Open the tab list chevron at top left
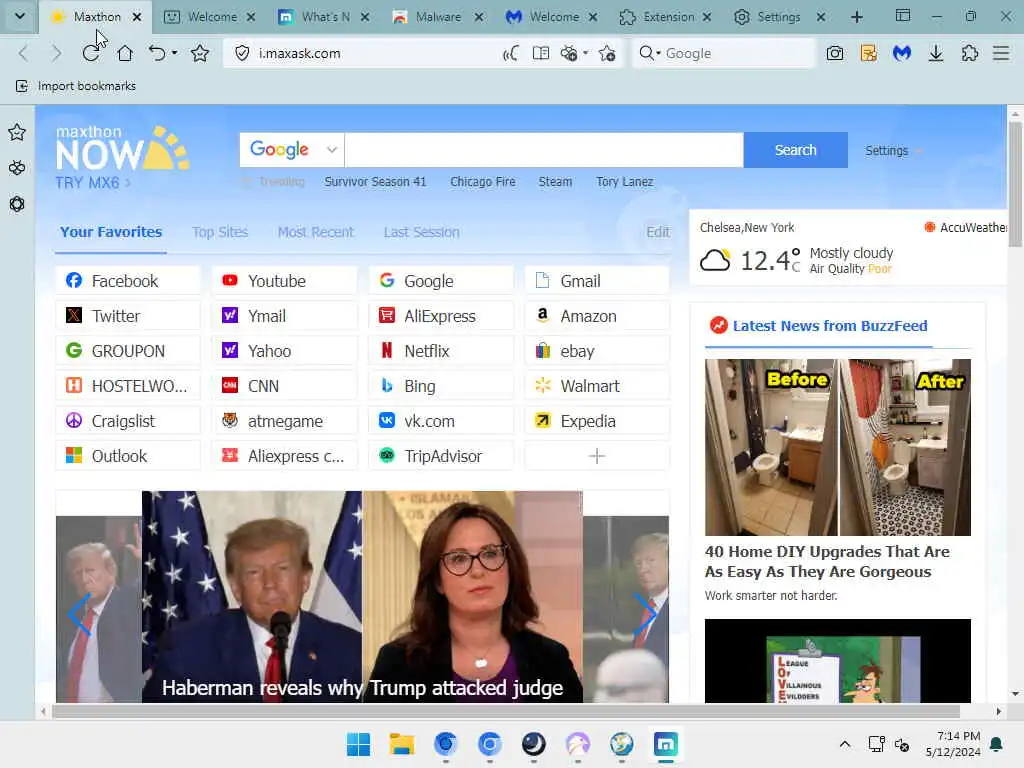The width and height of the screenshot is (1024, 768). (x=20, y=16)
